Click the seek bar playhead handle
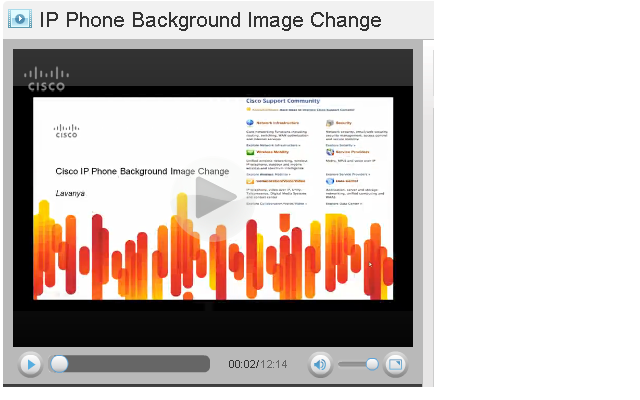Viewport: 640px width, 400px height. coord(59,364)
